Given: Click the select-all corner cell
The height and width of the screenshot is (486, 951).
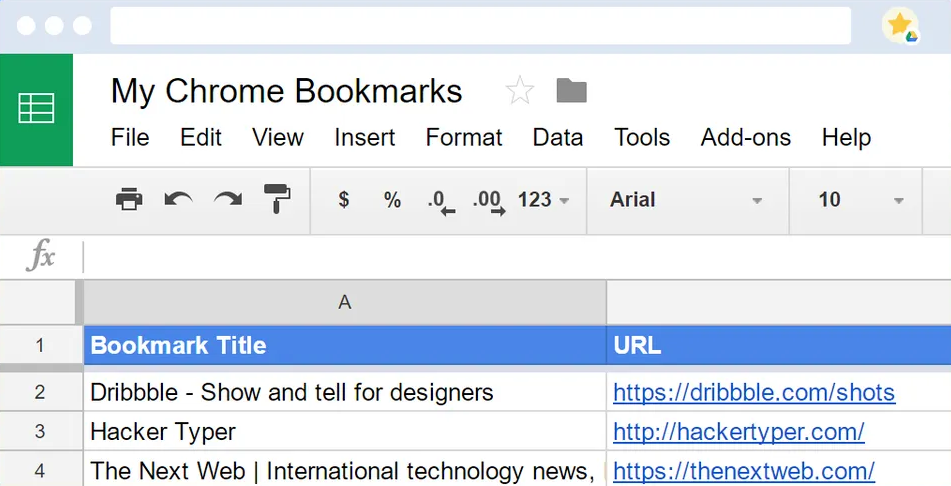Looking at the screenshot, I should pos(40,302).
